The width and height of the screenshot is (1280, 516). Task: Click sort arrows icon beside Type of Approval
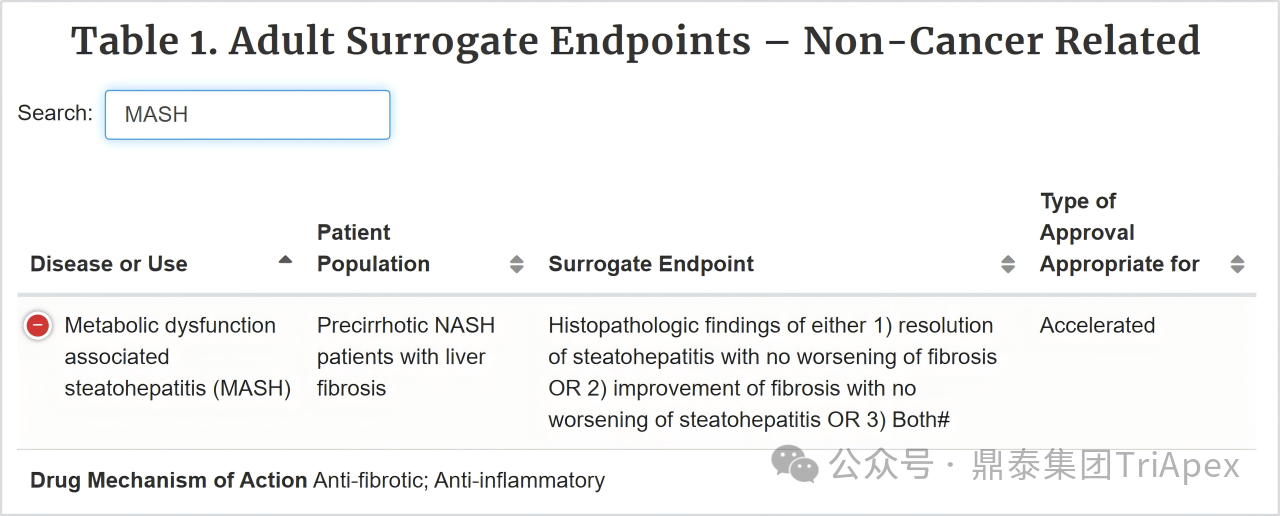(1237, 264)
